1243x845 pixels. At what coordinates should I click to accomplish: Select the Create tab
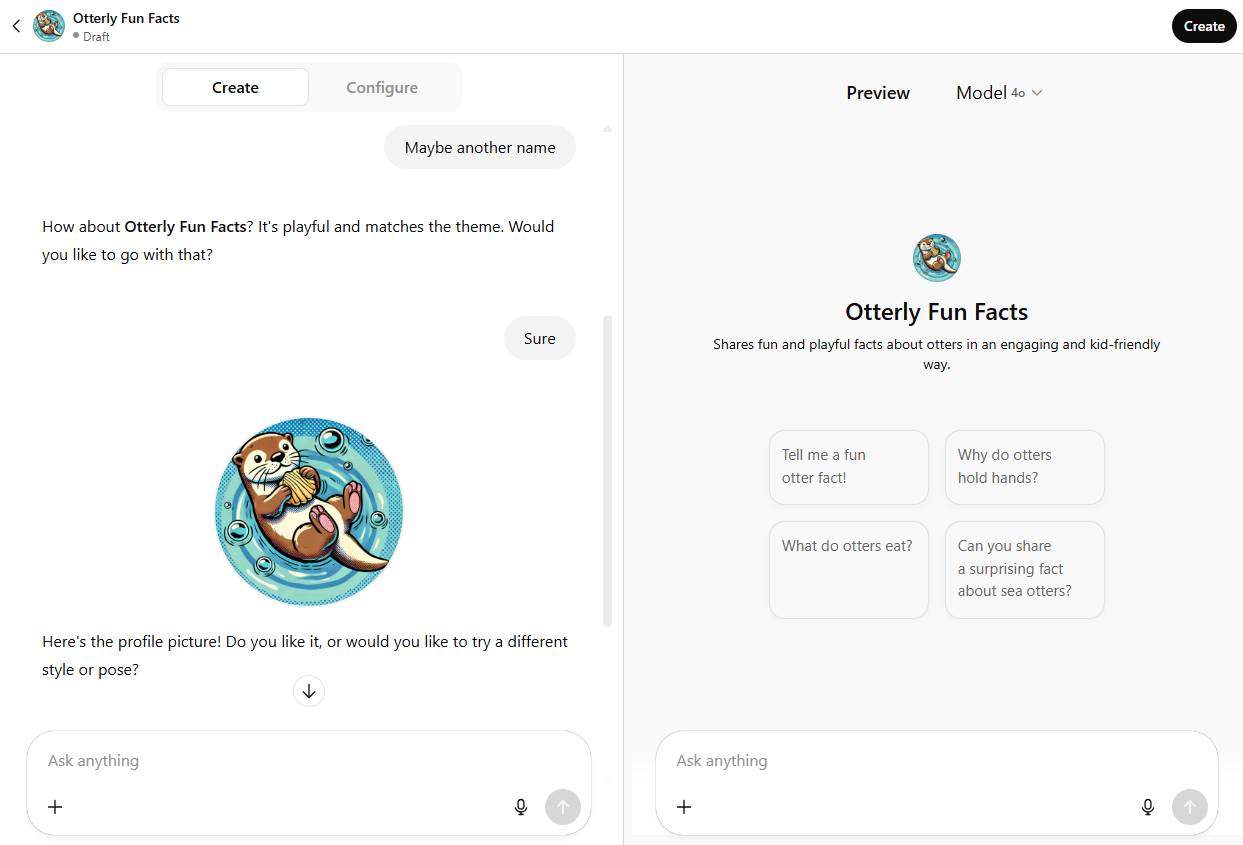point(235,88)
